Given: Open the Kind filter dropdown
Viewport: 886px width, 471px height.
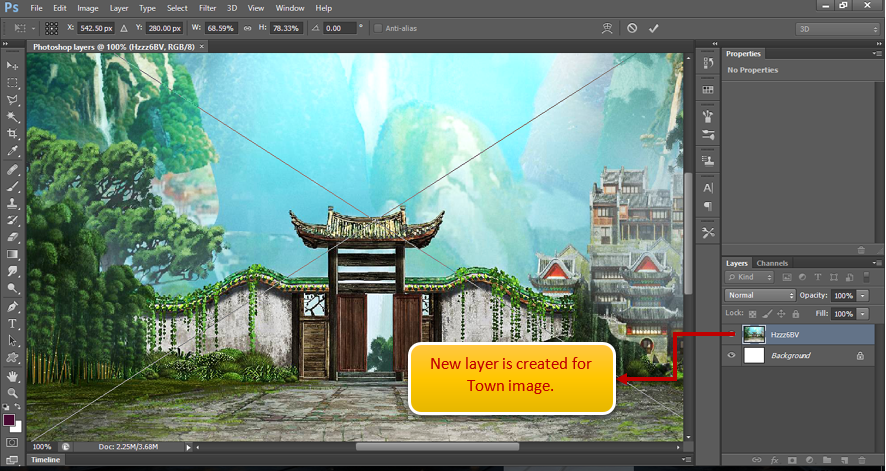Looking at the screenshot, I should coord(749,277).
